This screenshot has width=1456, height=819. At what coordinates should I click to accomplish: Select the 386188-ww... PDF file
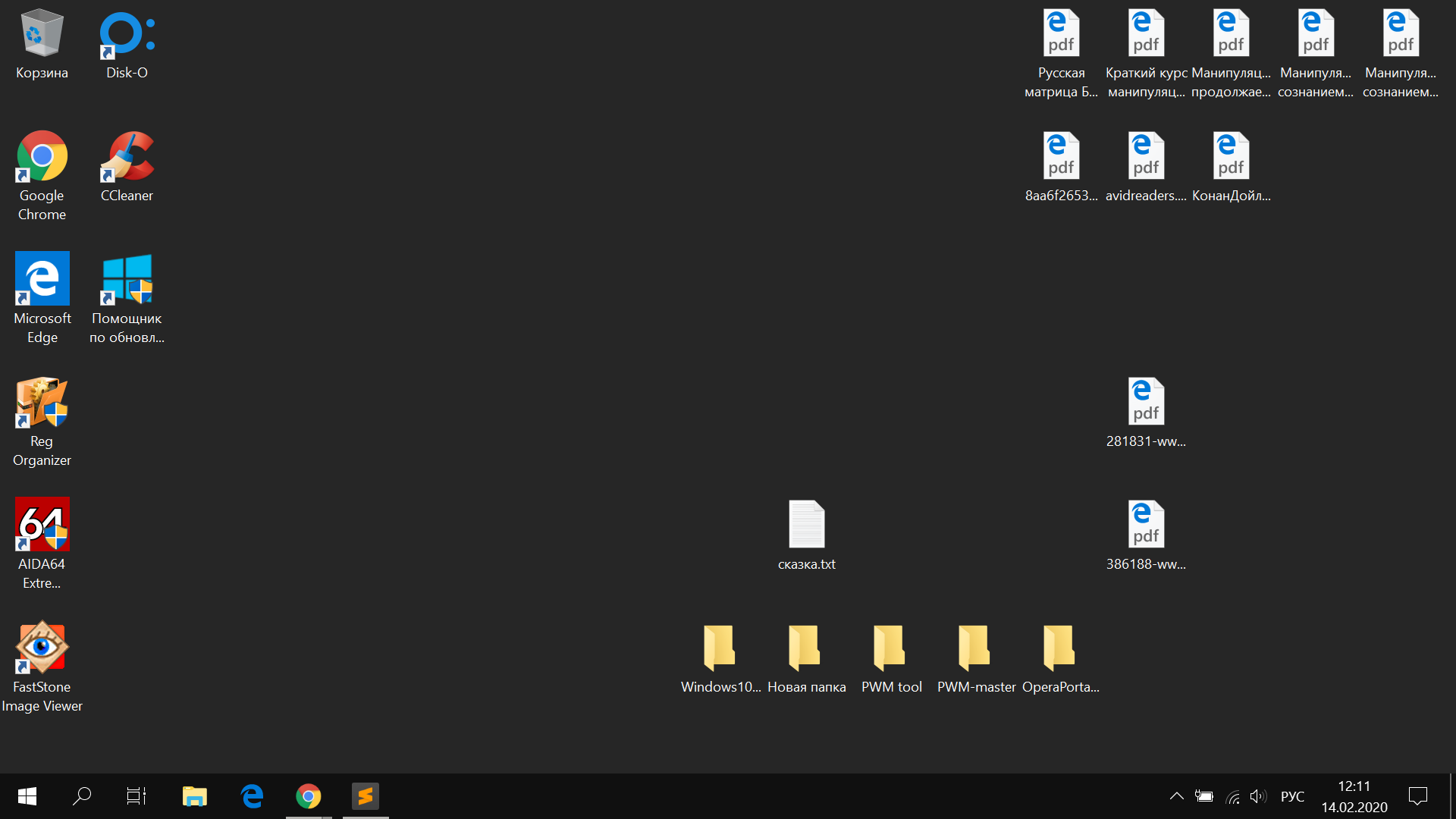[1146, 535]
